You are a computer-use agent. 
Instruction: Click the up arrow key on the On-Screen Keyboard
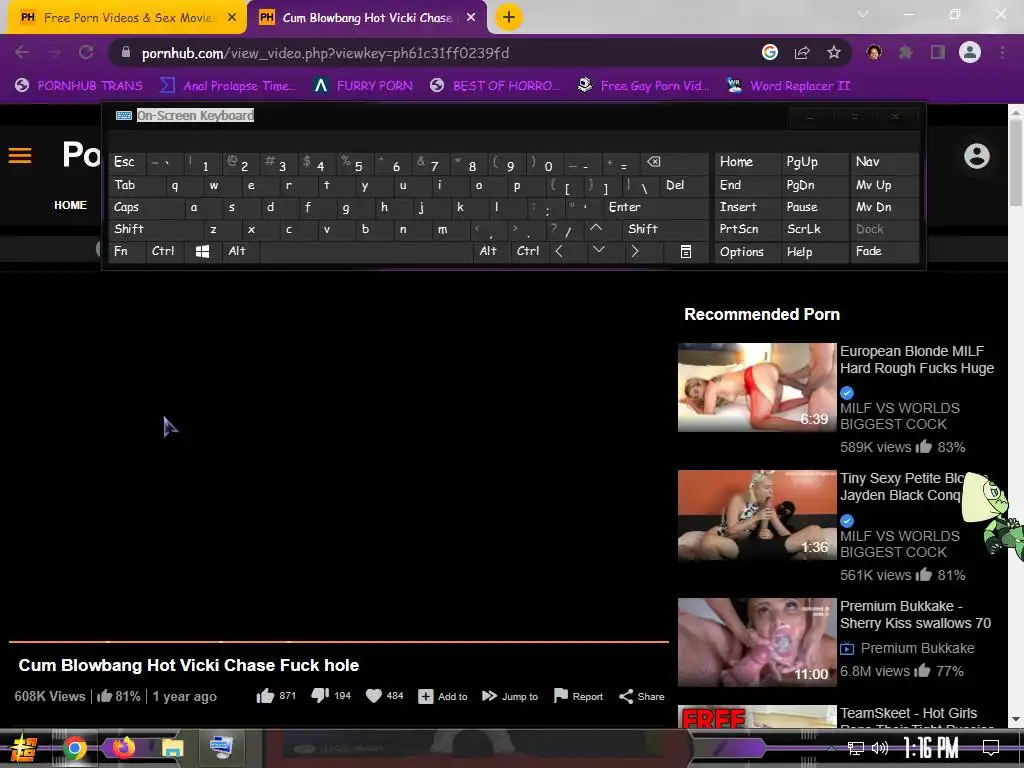pos(596,229)
